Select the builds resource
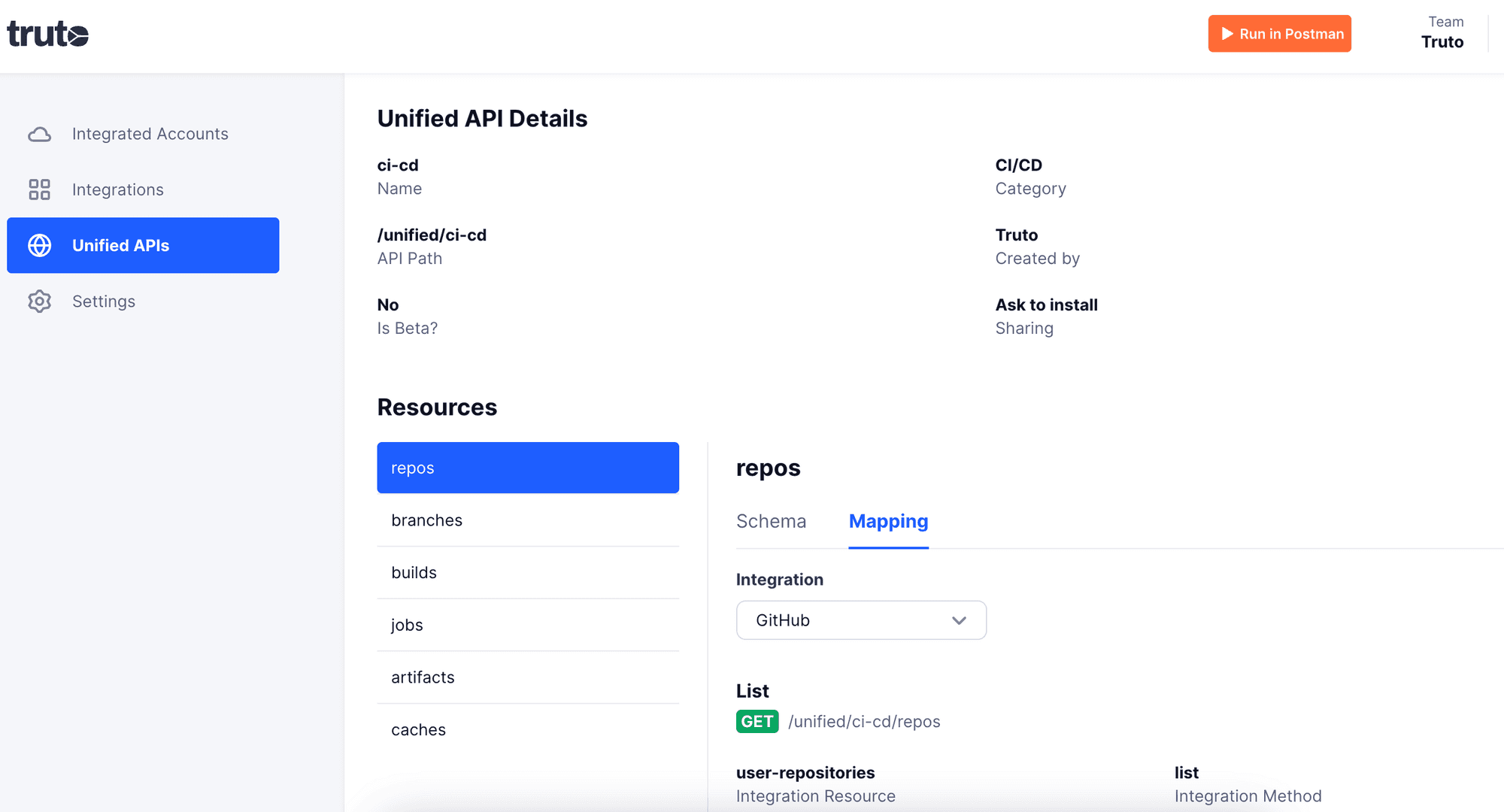The image size is (1504, 812). 528,572
